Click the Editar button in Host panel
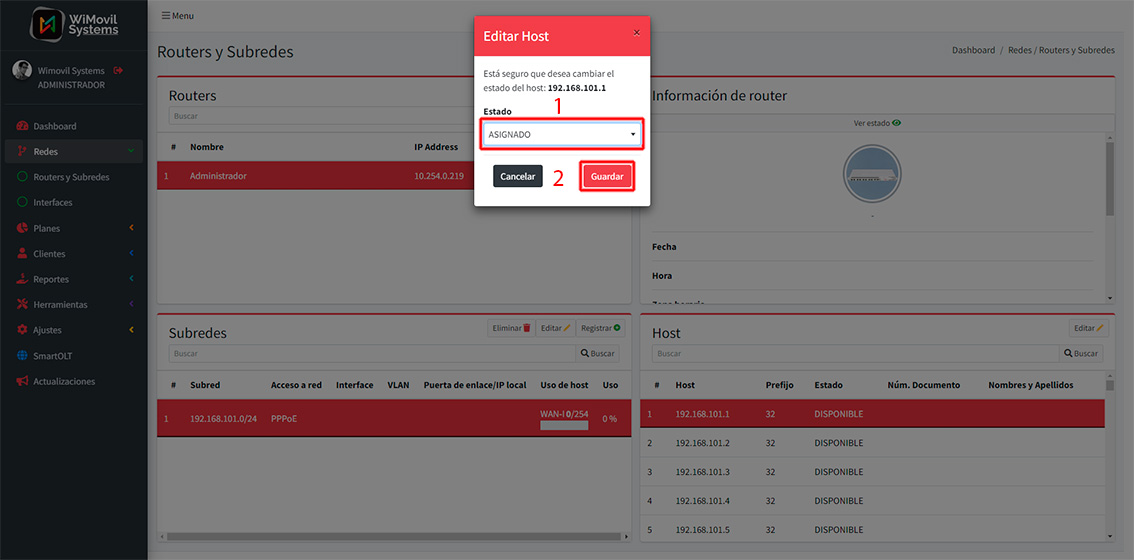1134x560 pixels. [x=1088, y=328]
